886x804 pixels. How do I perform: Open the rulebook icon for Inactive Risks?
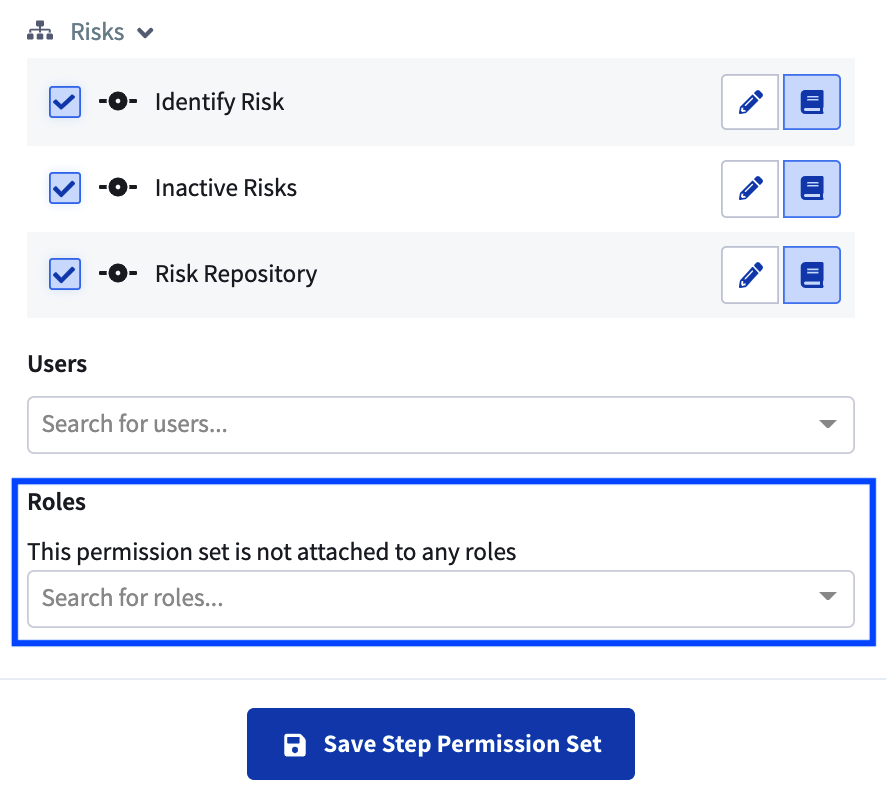coord(812,188)
